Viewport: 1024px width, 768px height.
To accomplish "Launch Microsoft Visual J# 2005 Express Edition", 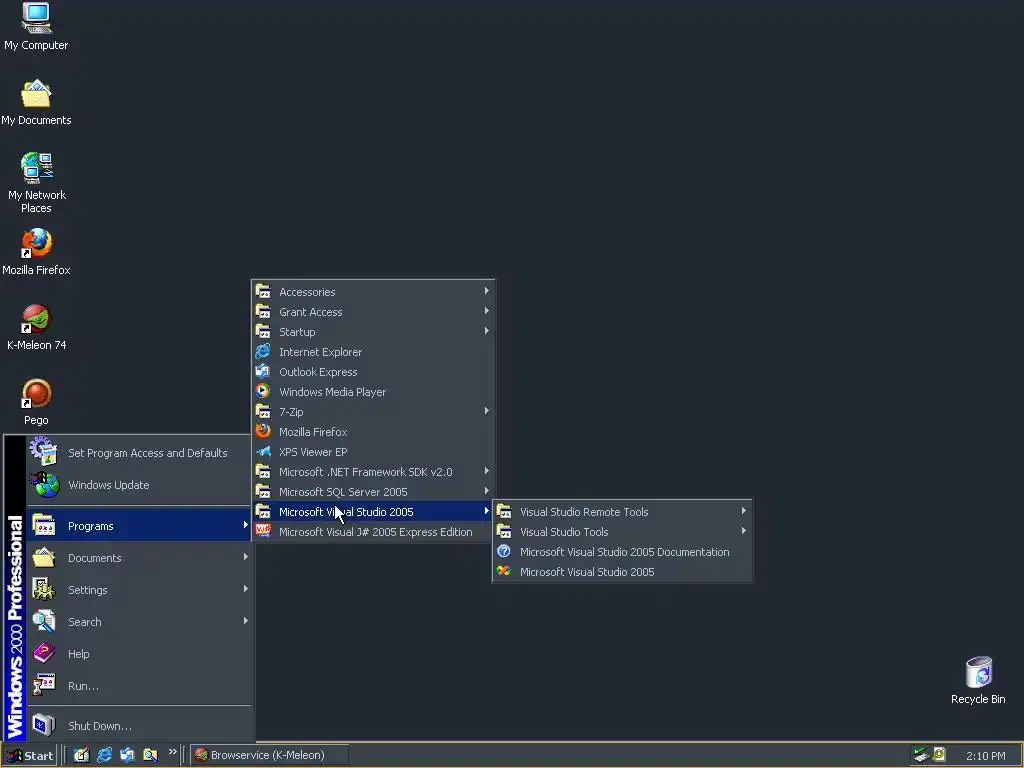I will pyautogui.click(x=373, y=532).
